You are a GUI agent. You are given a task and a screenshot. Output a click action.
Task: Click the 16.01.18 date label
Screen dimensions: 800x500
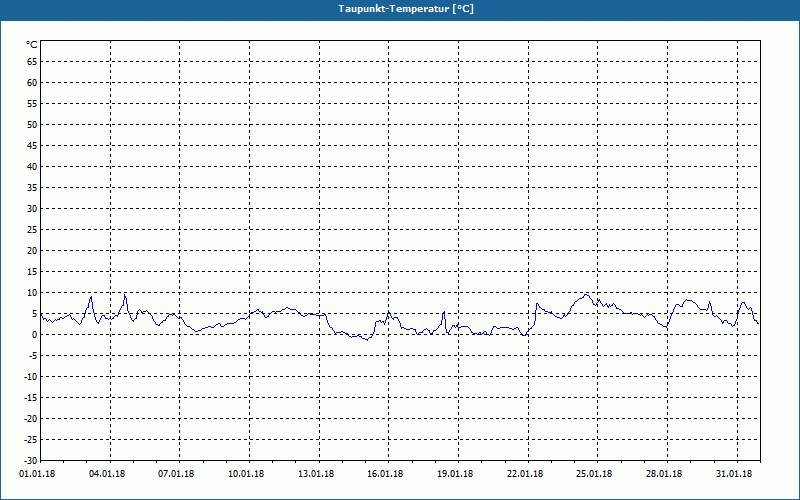(385, 474)
